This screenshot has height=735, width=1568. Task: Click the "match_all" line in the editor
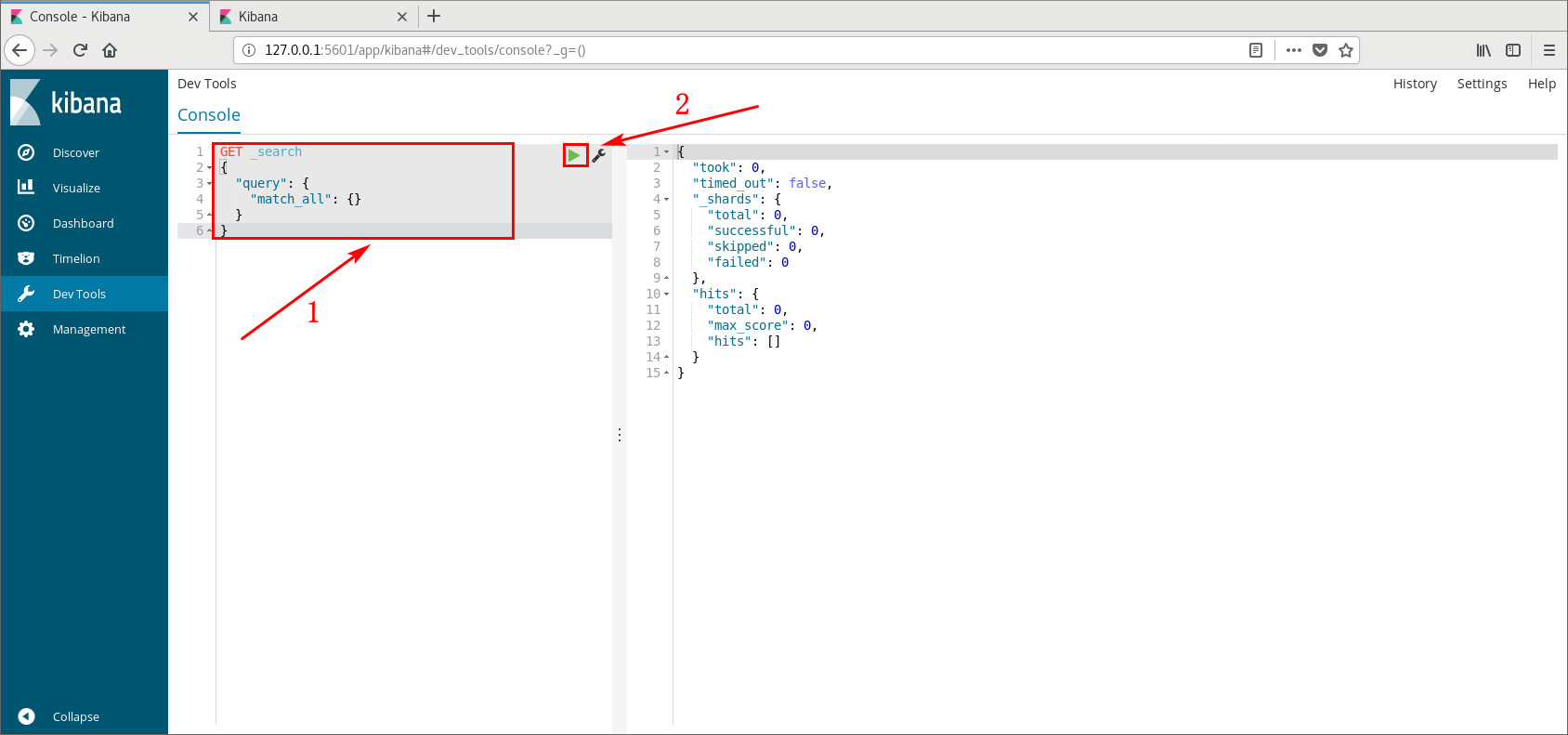tap(306, 199)
